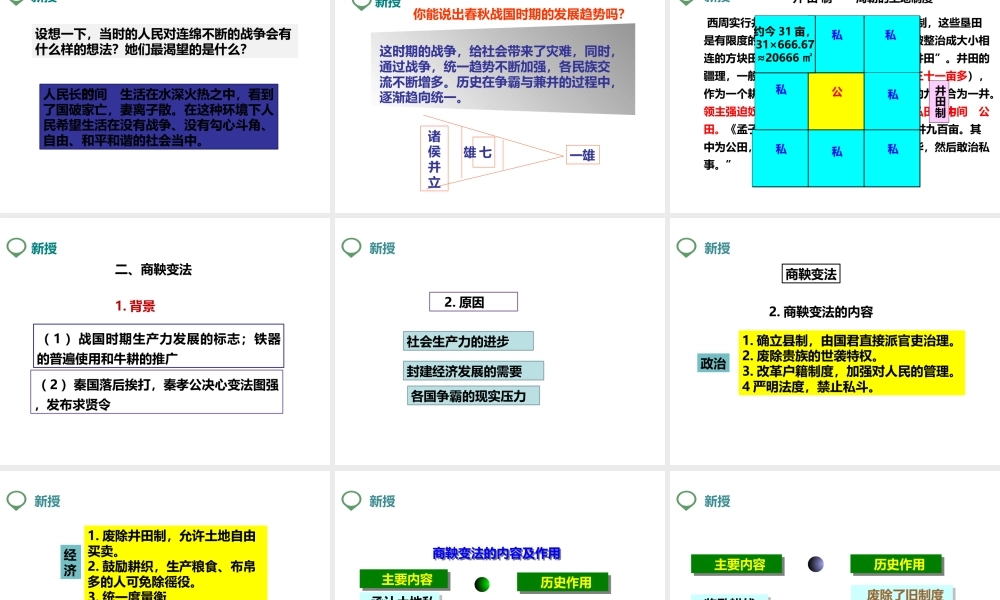
Task: Click the 经济 vertical label
Action: 70,562
